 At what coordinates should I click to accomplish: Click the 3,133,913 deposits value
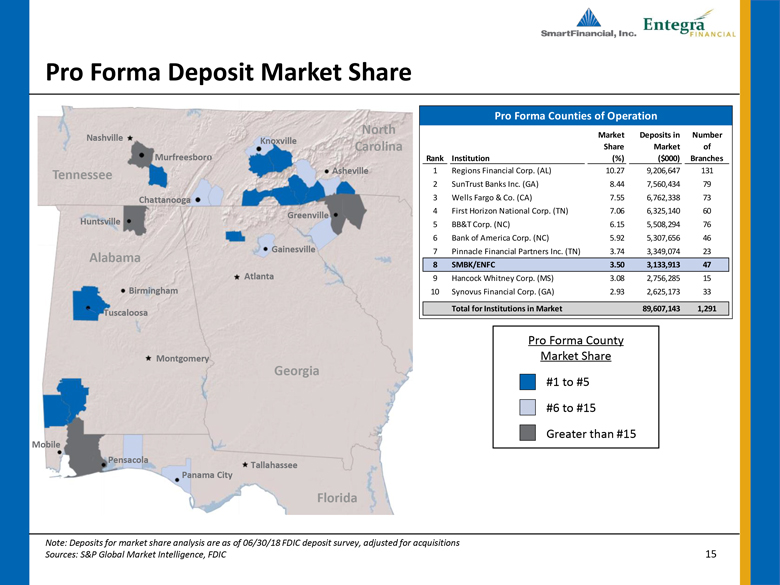point(663,265)
